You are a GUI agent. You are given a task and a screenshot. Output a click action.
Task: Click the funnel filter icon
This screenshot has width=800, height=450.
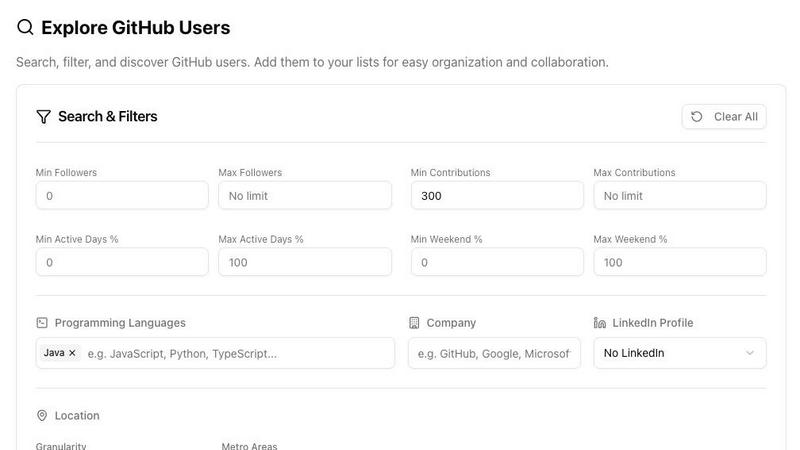pos(43,117)
